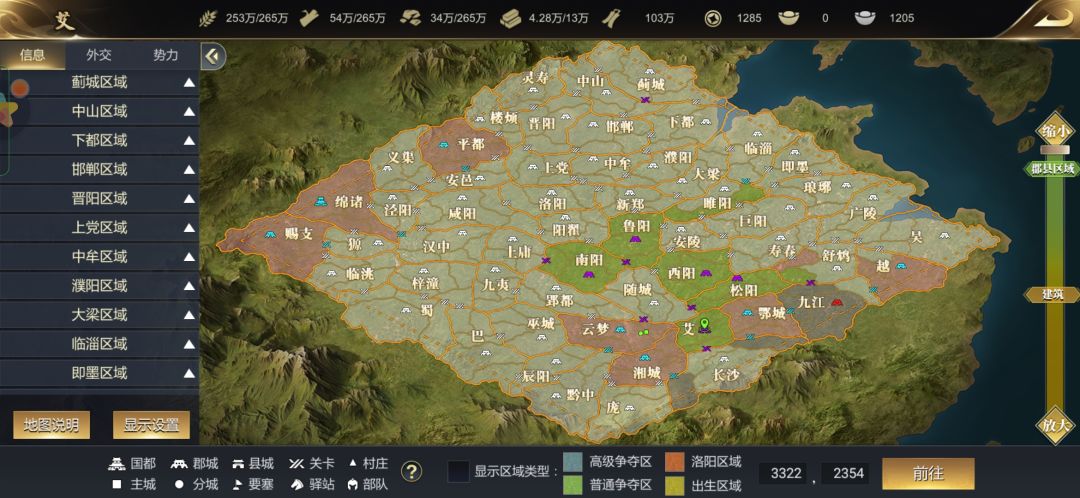Click the 洛阳 label on the map
The width and height of the screenshot is (1080, 498).
click(552, 203)
